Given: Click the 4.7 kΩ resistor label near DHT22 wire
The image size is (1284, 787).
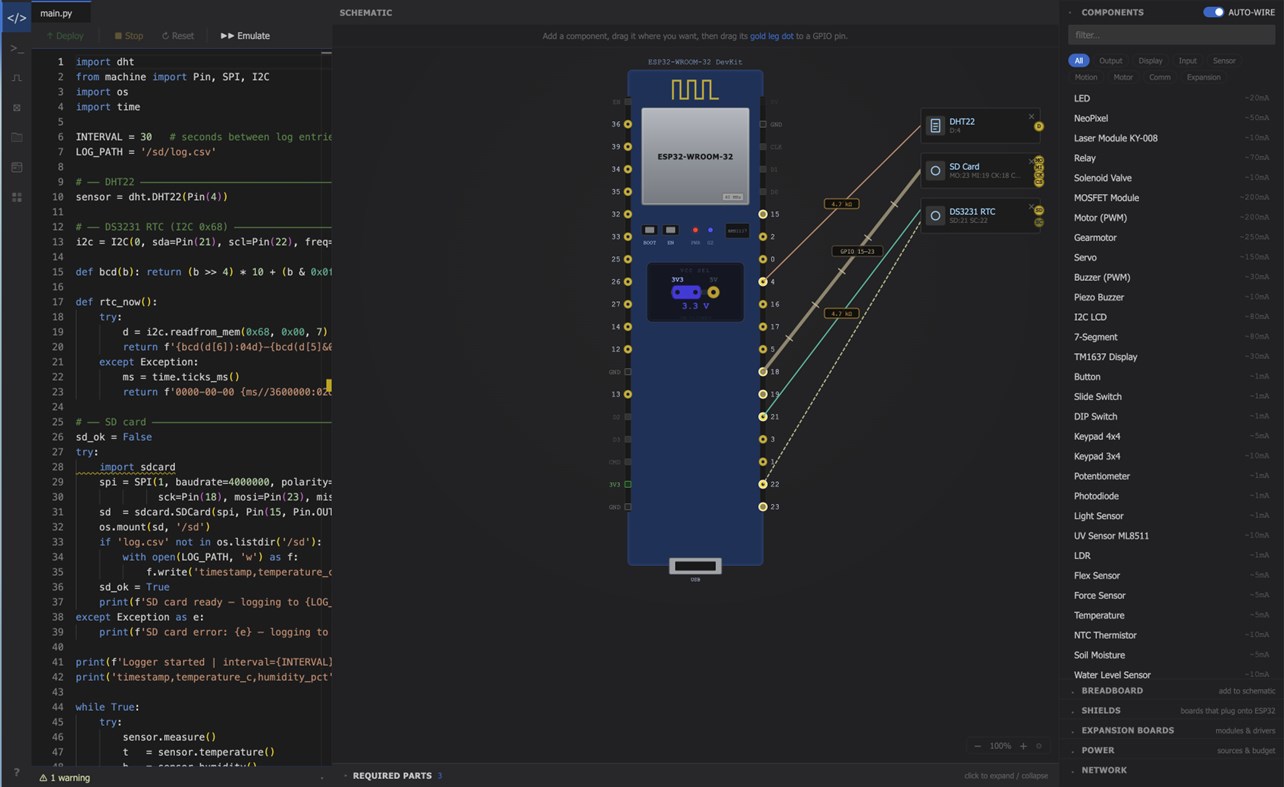Looking at the screenshot, I should 841,204.
